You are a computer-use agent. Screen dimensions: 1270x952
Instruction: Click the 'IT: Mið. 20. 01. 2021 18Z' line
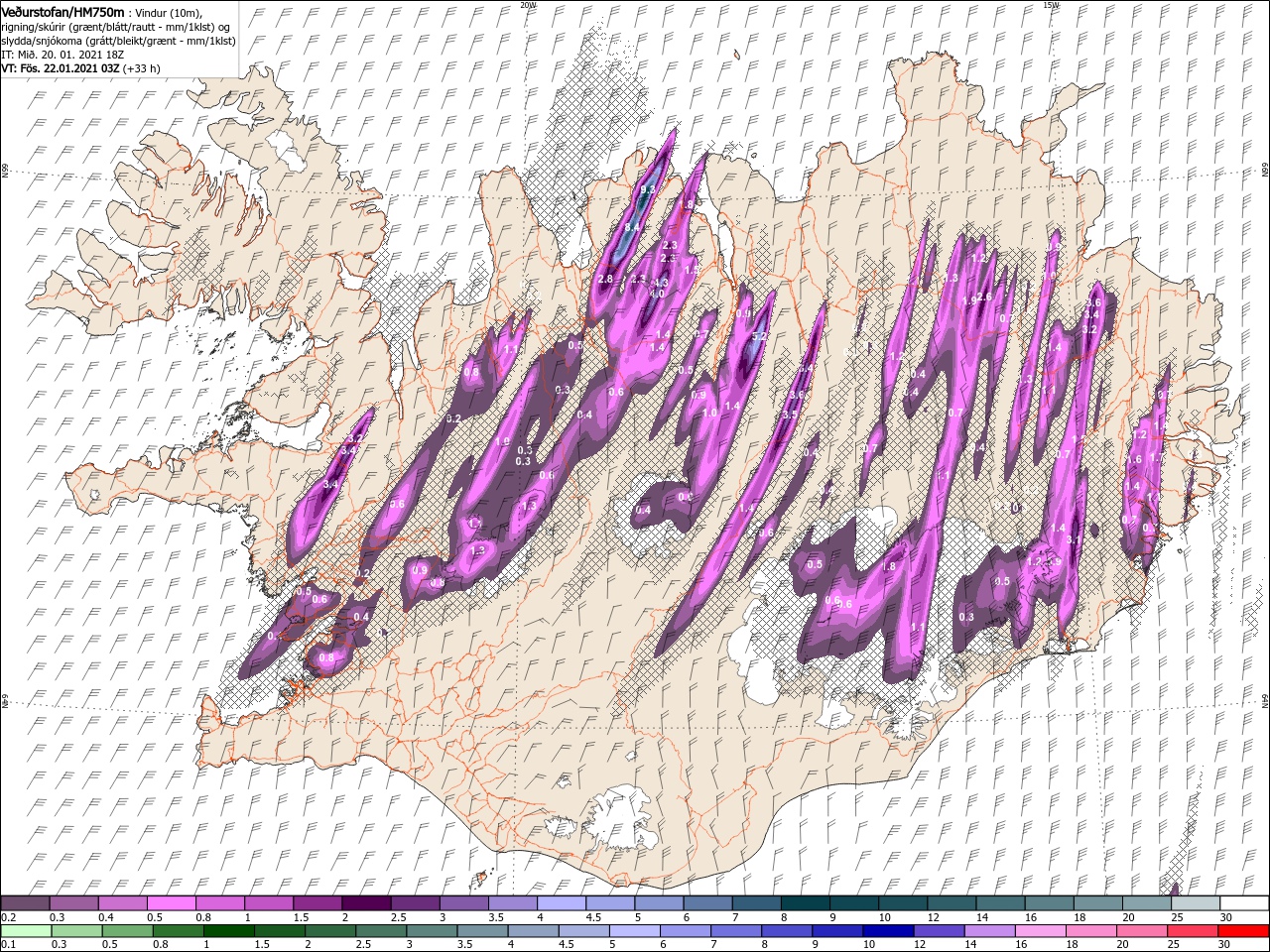click(63, 54)
